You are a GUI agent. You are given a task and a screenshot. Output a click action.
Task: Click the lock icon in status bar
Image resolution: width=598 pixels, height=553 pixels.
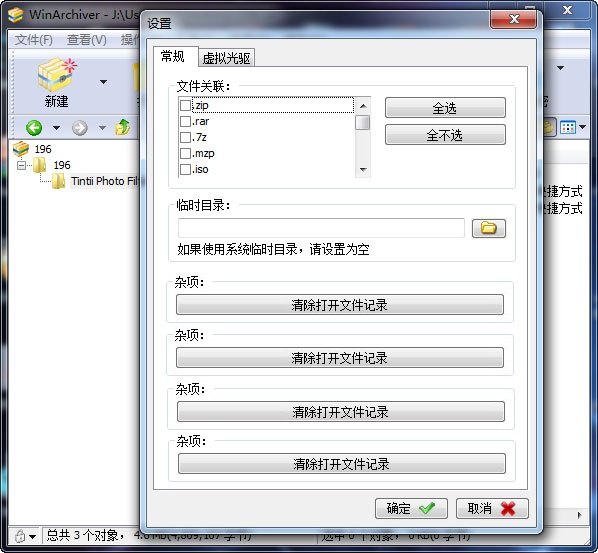click(20, 536)
